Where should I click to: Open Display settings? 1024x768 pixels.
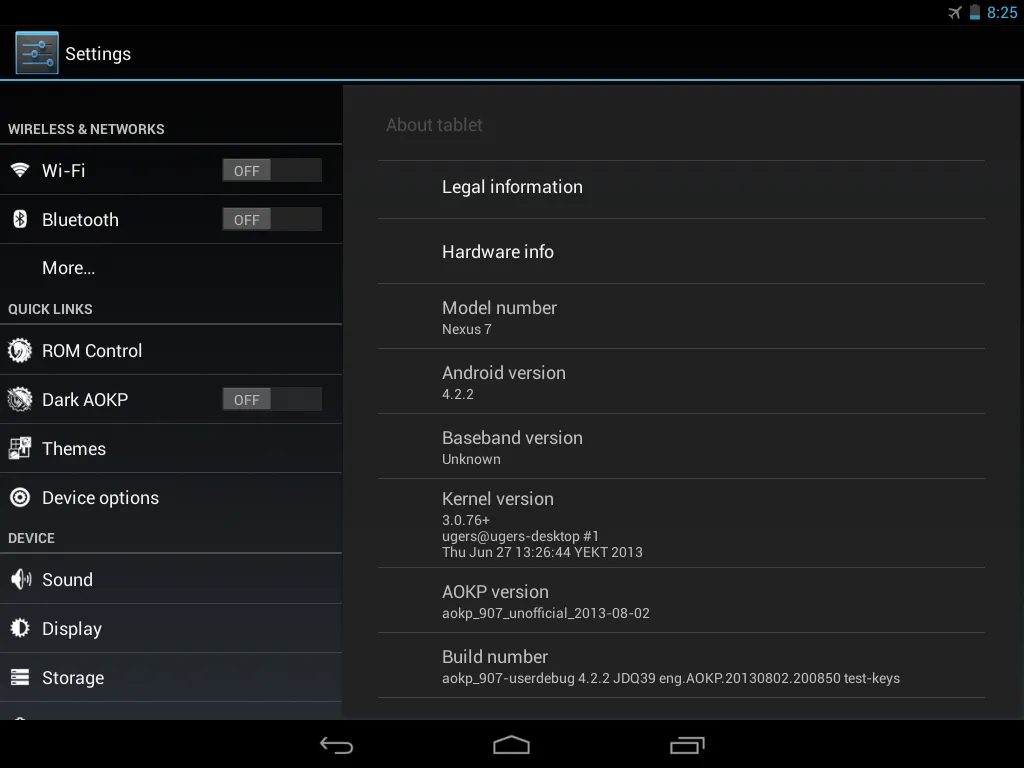(171, 628)
